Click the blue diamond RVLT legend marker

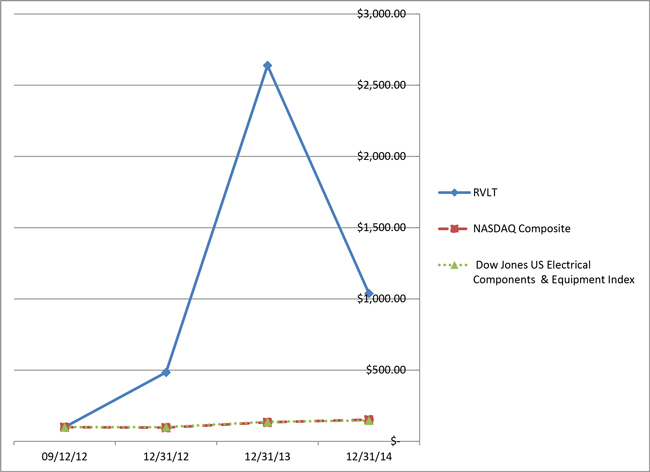(453, 192)
